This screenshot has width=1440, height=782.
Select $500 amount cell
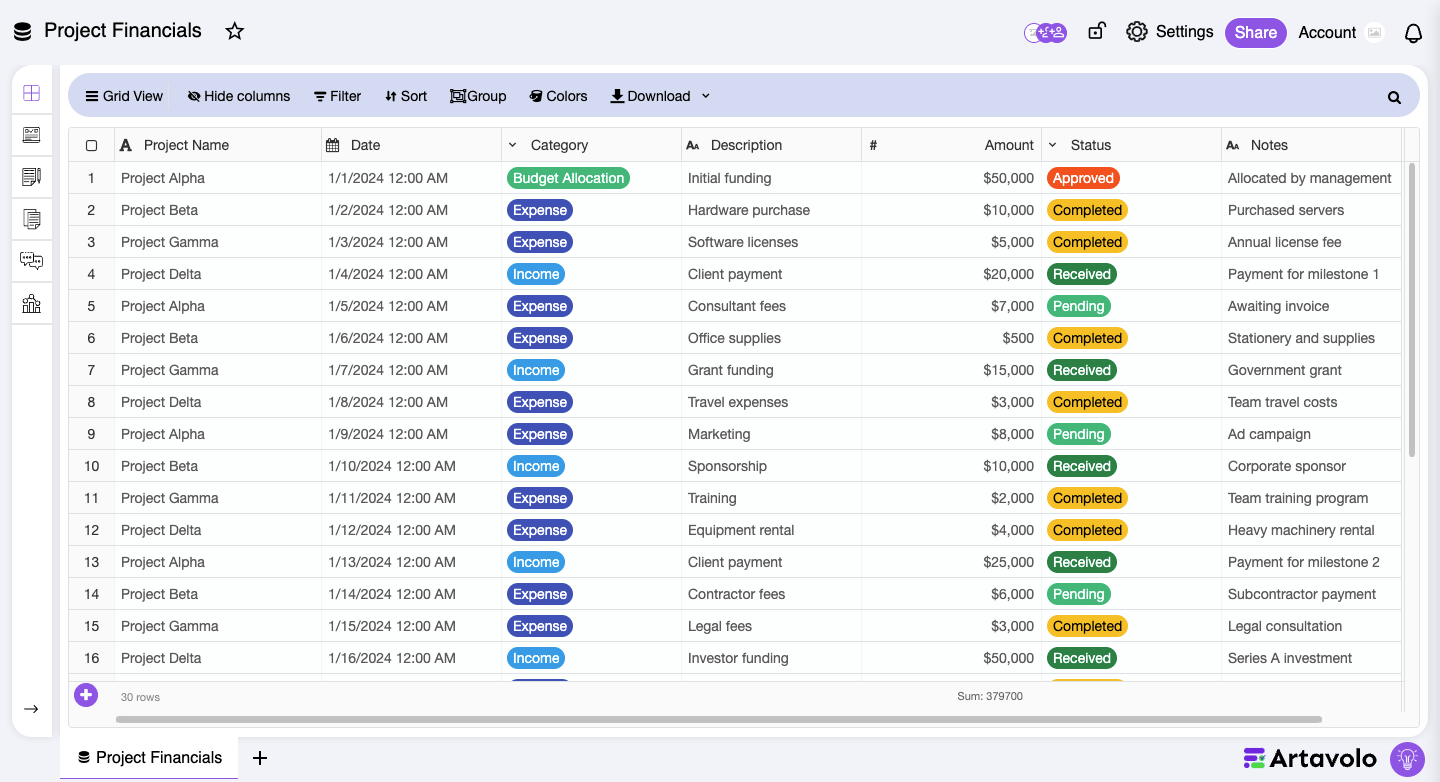[x=951, y=338]
